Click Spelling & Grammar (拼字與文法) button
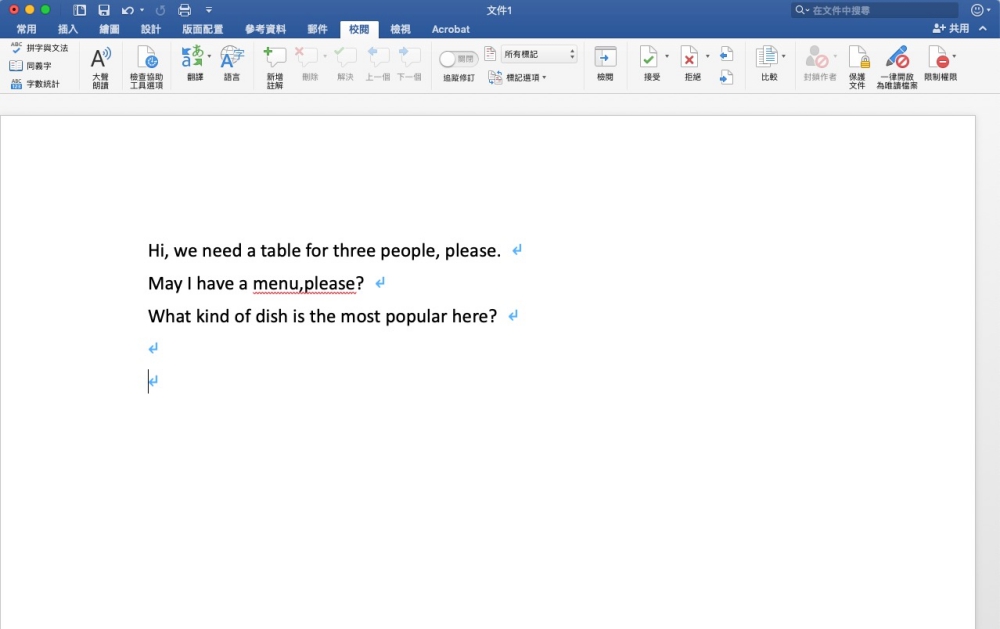The height and width of the screenshot is (629, 1000). pos(40,48)
